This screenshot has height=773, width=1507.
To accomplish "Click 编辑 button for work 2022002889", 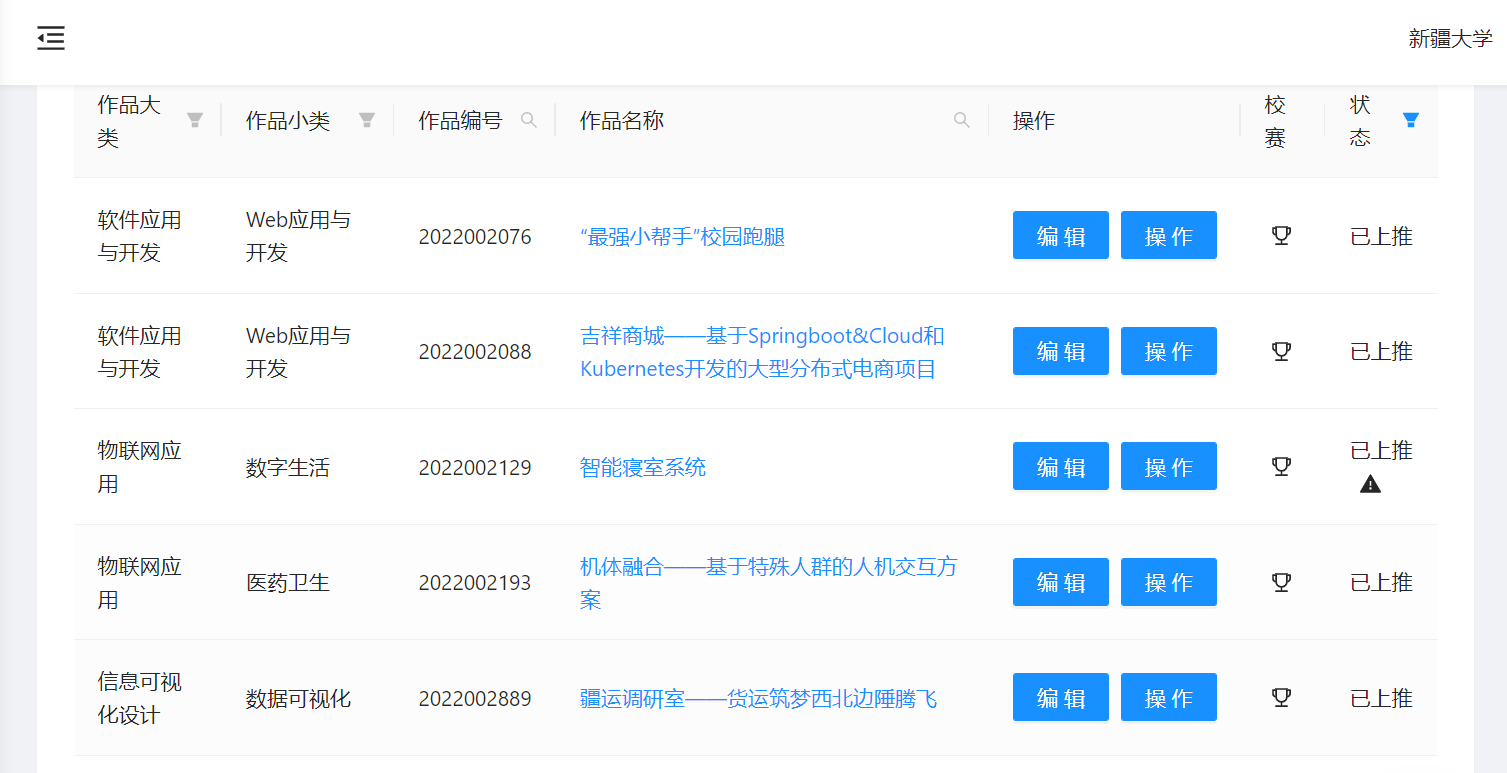I will click(1060, 698).
